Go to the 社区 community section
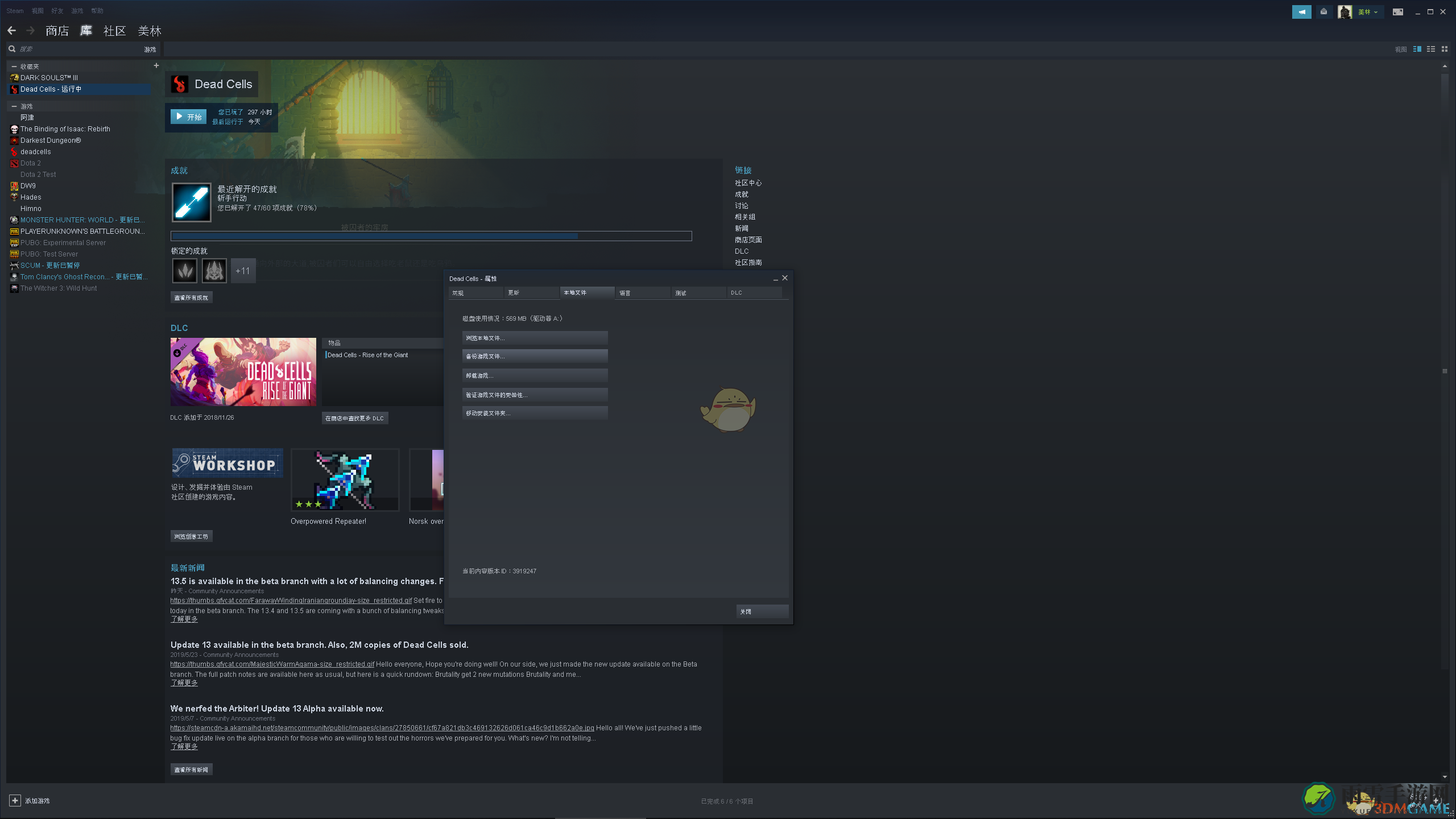The height and width of the screenshot is (819, 1456). (x=115, y=31)
